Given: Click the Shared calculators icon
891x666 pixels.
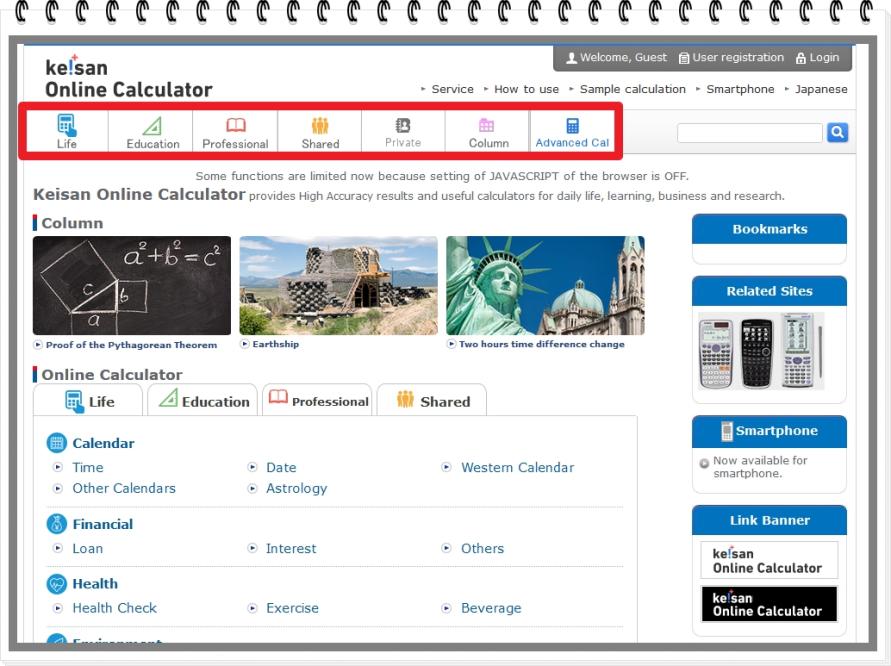Looking at the screenshot, I should coord(319,128).
